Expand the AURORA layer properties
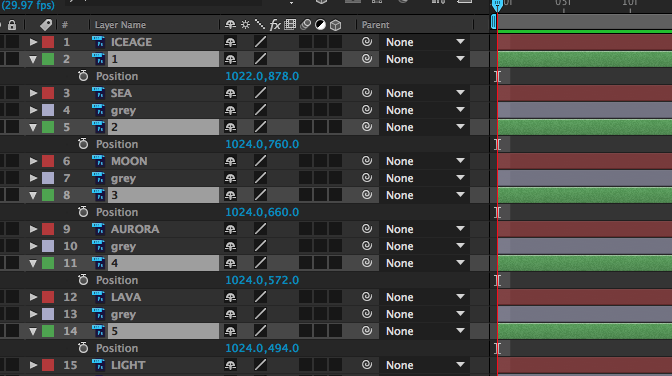The width and height of the screenshot is (672, 376). point(33,229)
